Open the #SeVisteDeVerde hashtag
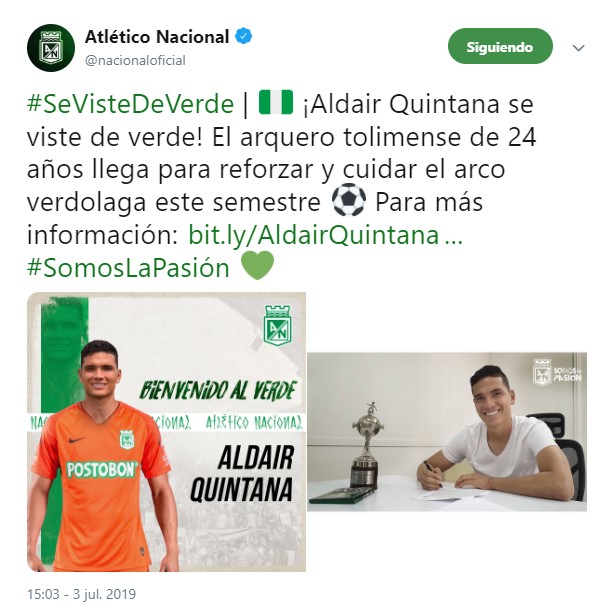Screen dimensions: 616x614 (130, 104)
